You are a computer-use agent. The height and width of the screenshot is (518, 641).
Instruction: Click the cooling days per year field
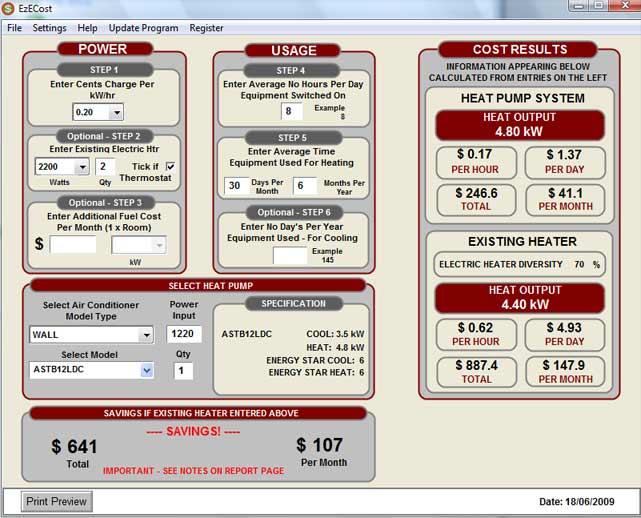290,255
